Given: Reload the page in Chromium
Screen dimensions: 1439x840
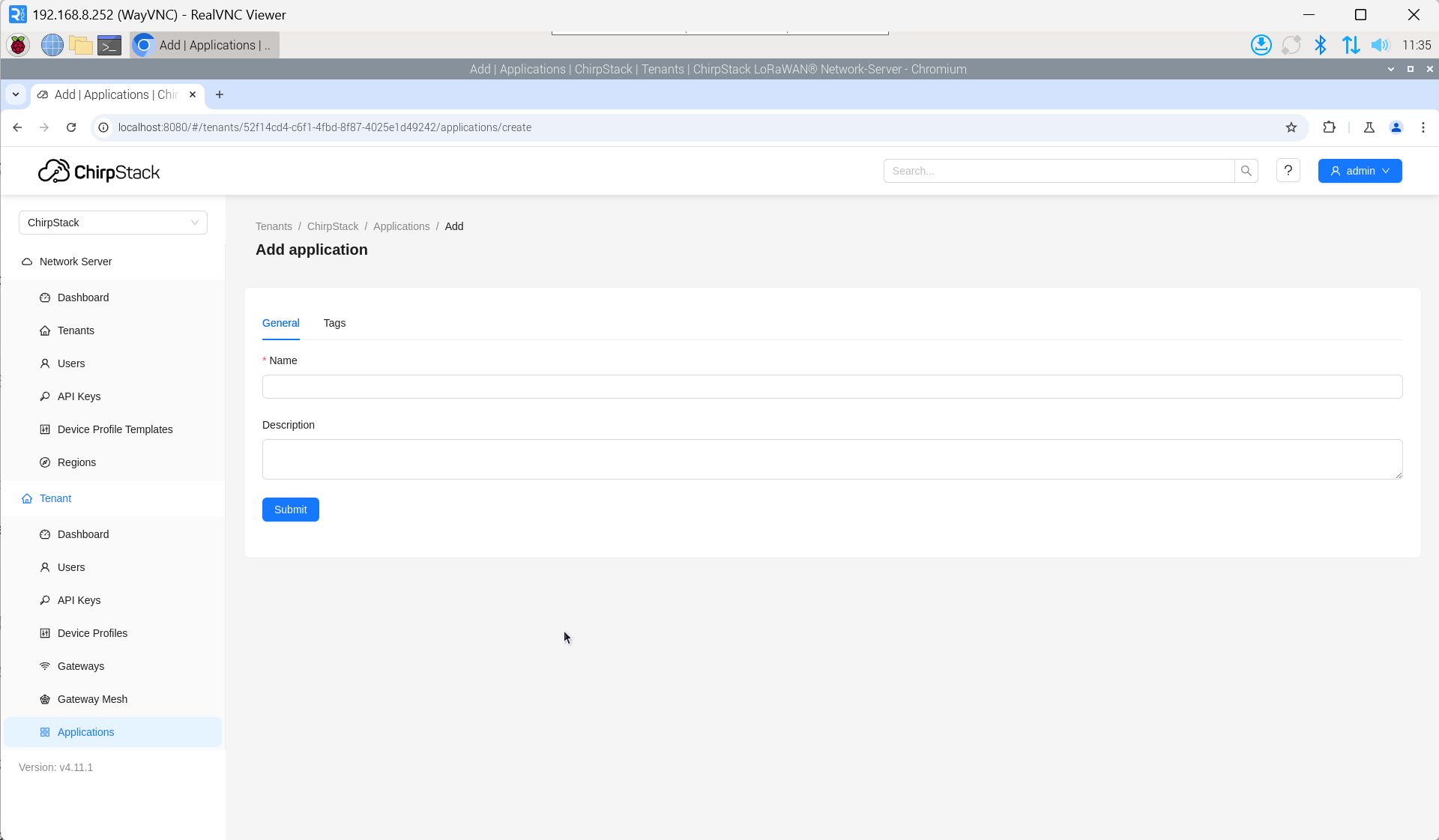Looking at the screenshot, I should click(71, 127).
